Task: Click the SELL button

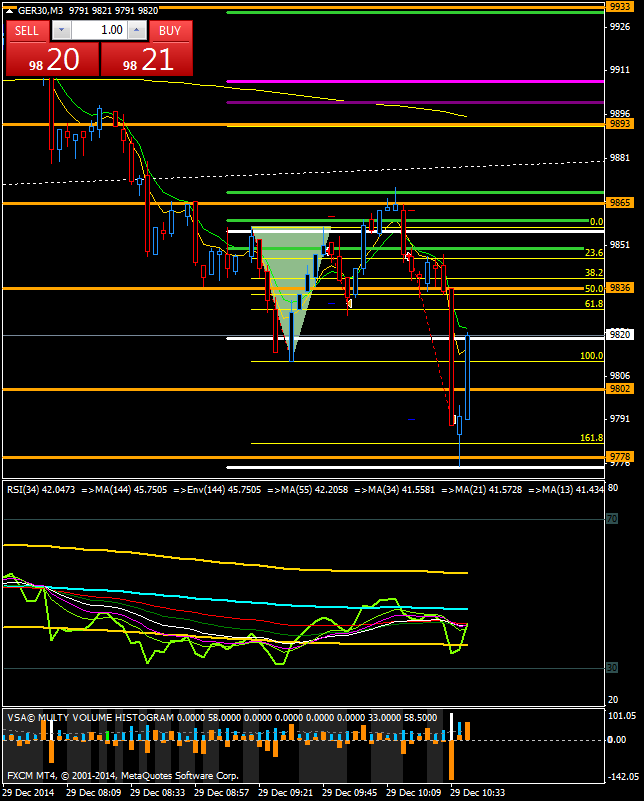Action: point(27,31)
